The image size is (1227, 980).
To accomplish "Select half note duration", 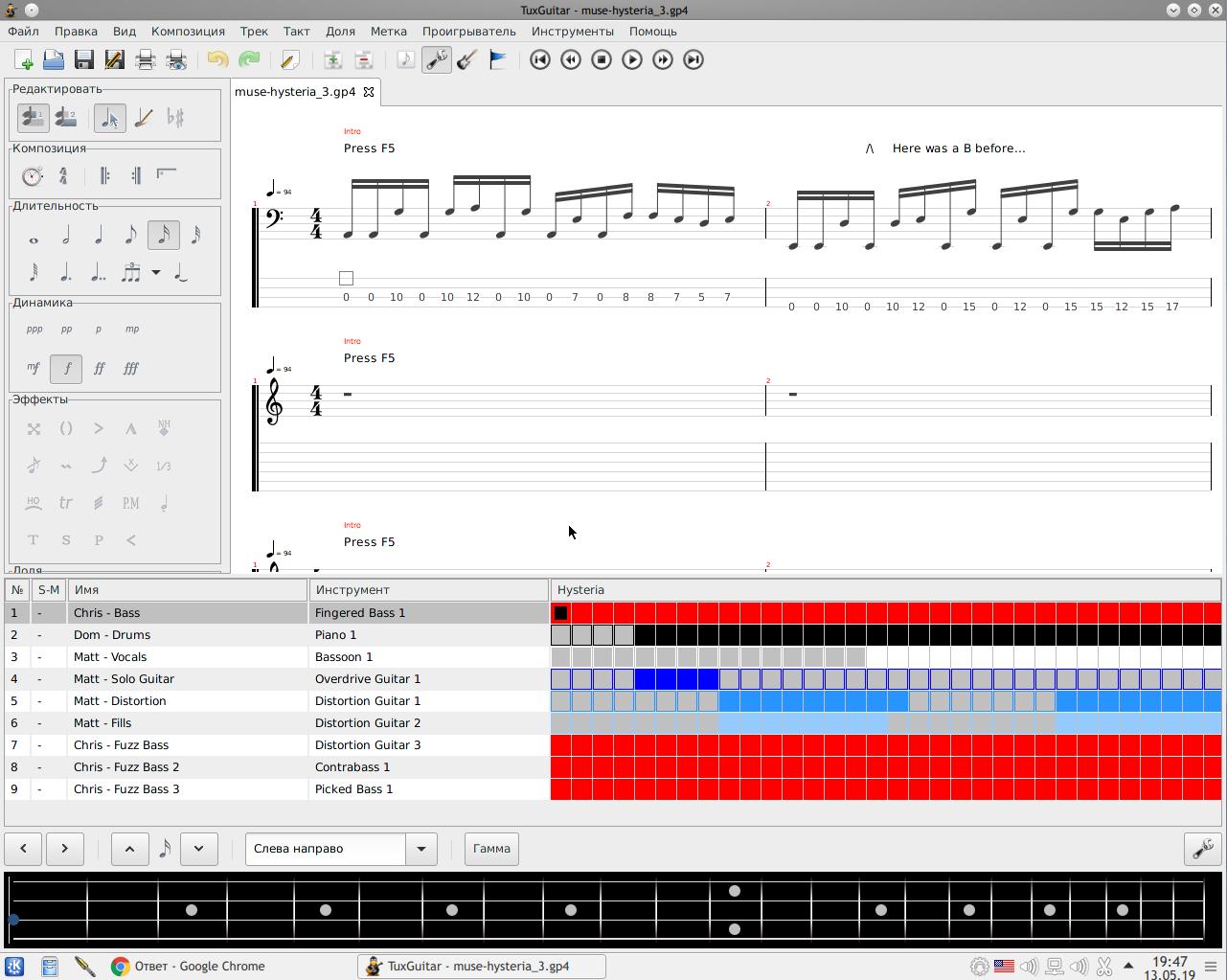I will [66, 236].
